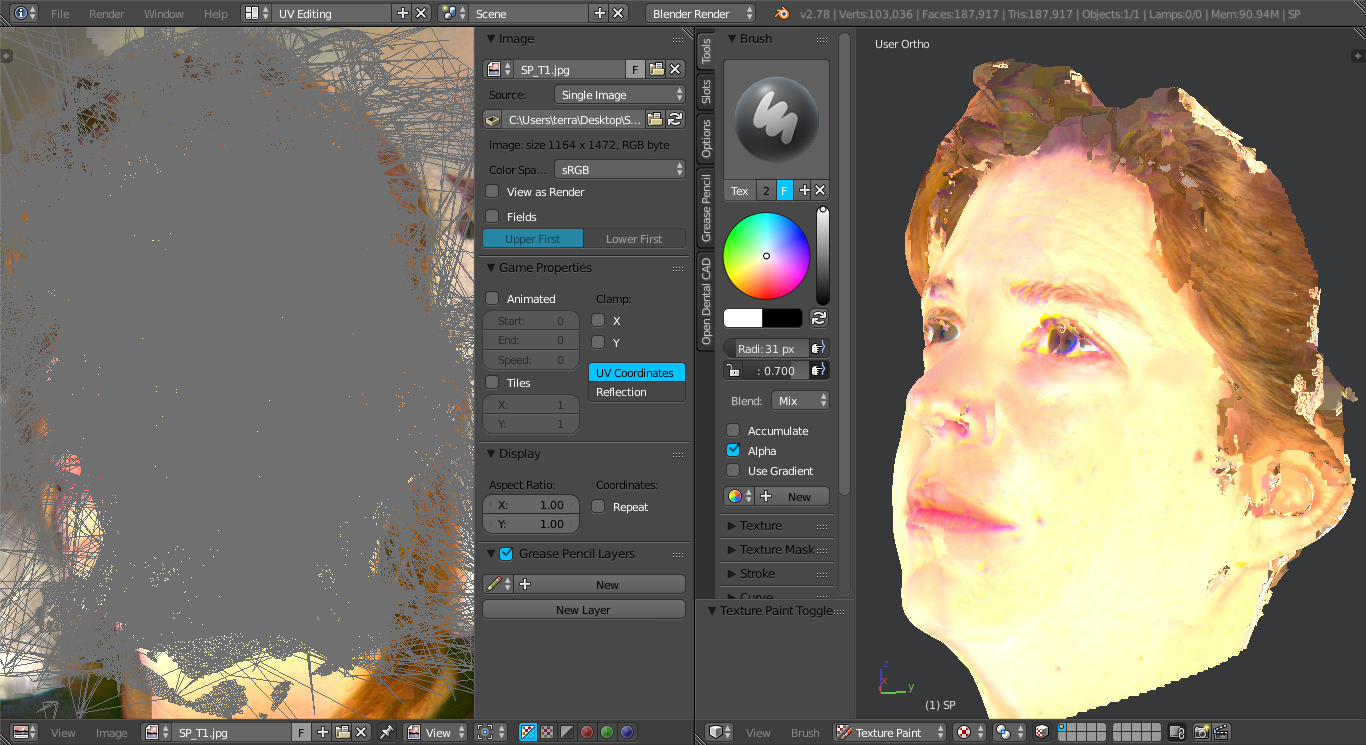Click the New Layer button

(x=583, y=609)
